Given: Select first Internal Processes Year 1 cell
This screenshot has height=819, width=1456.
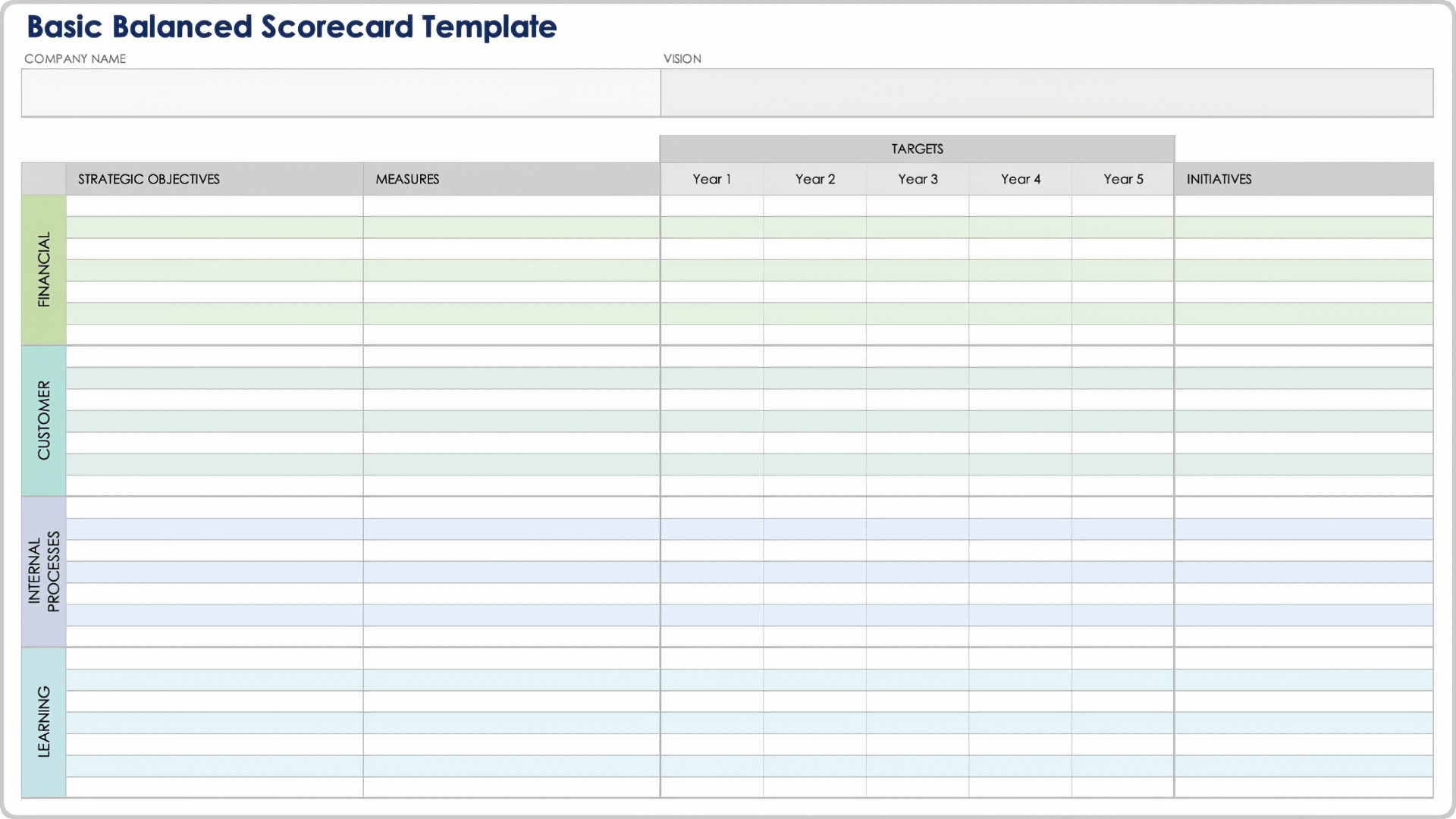Looking at the screenshot, I should [x=711, y=507].
